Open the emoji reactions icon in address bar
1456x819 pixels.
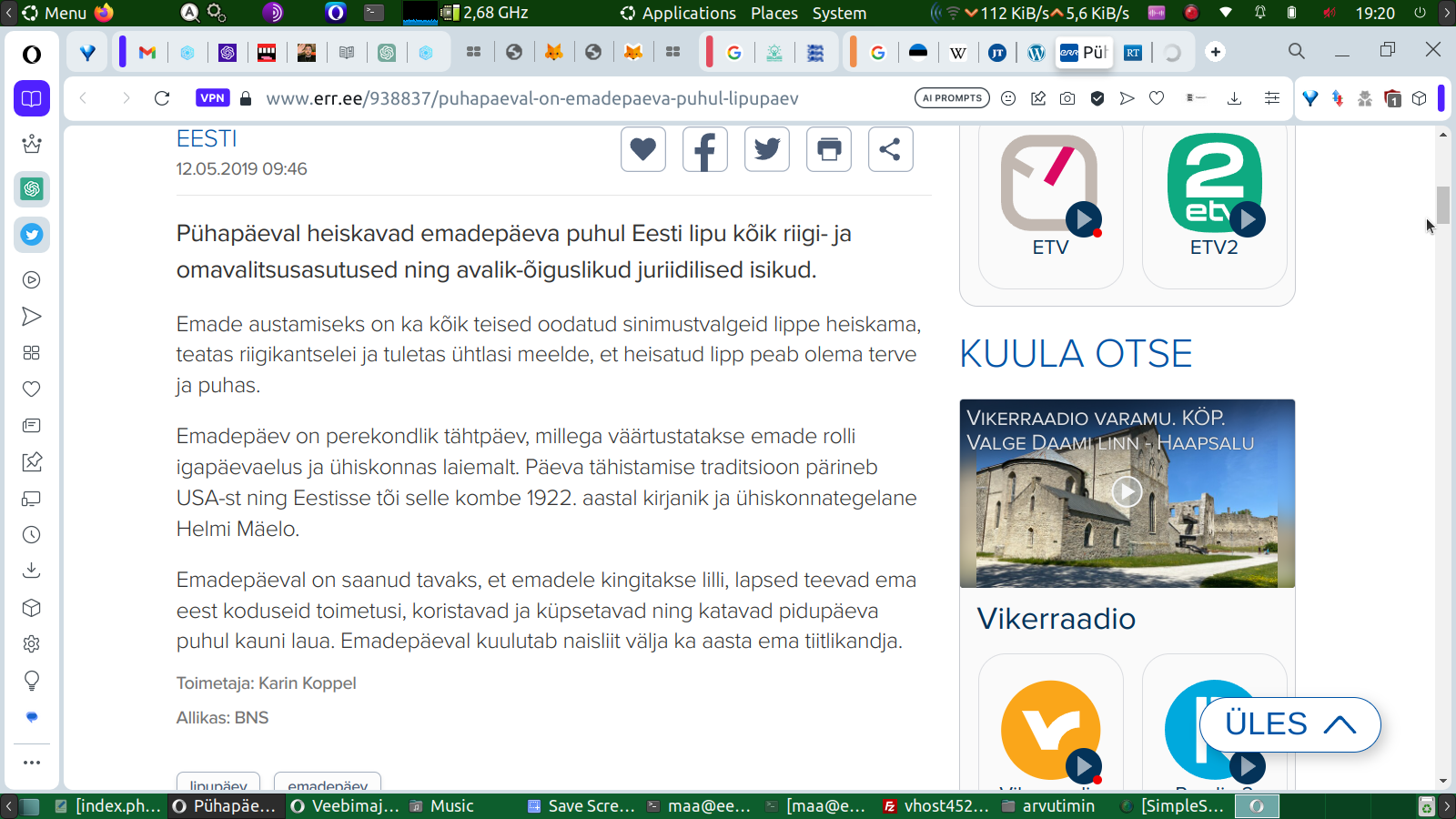1008,98
